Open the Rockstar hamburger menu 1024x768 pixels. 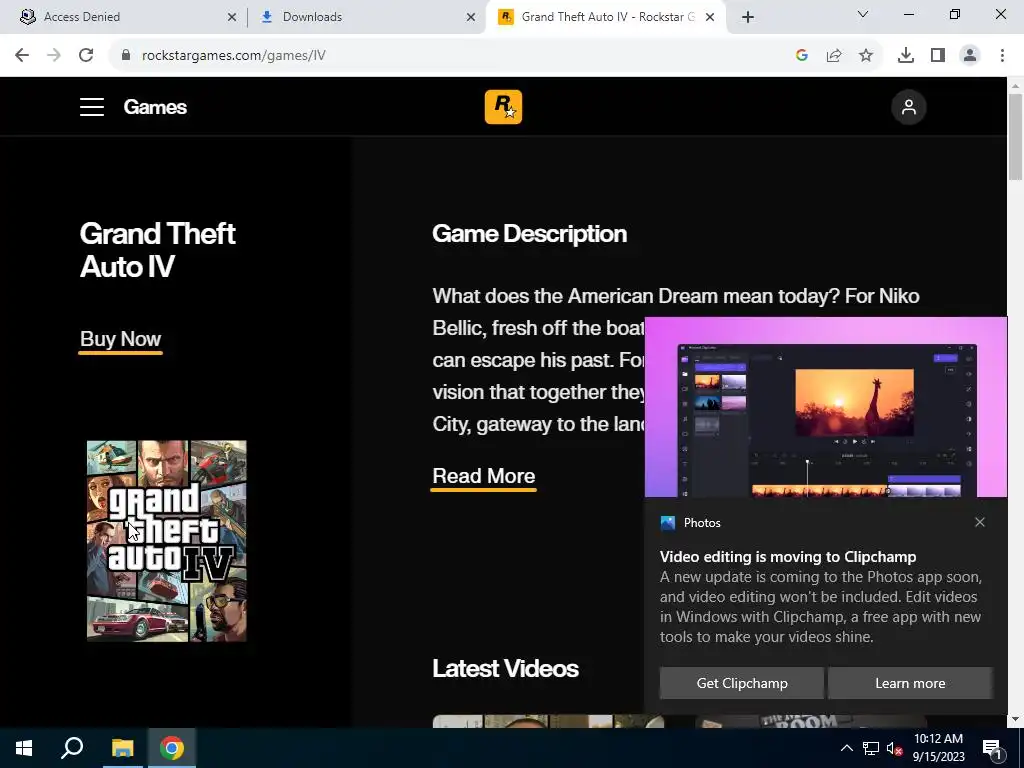pos(92,107)
